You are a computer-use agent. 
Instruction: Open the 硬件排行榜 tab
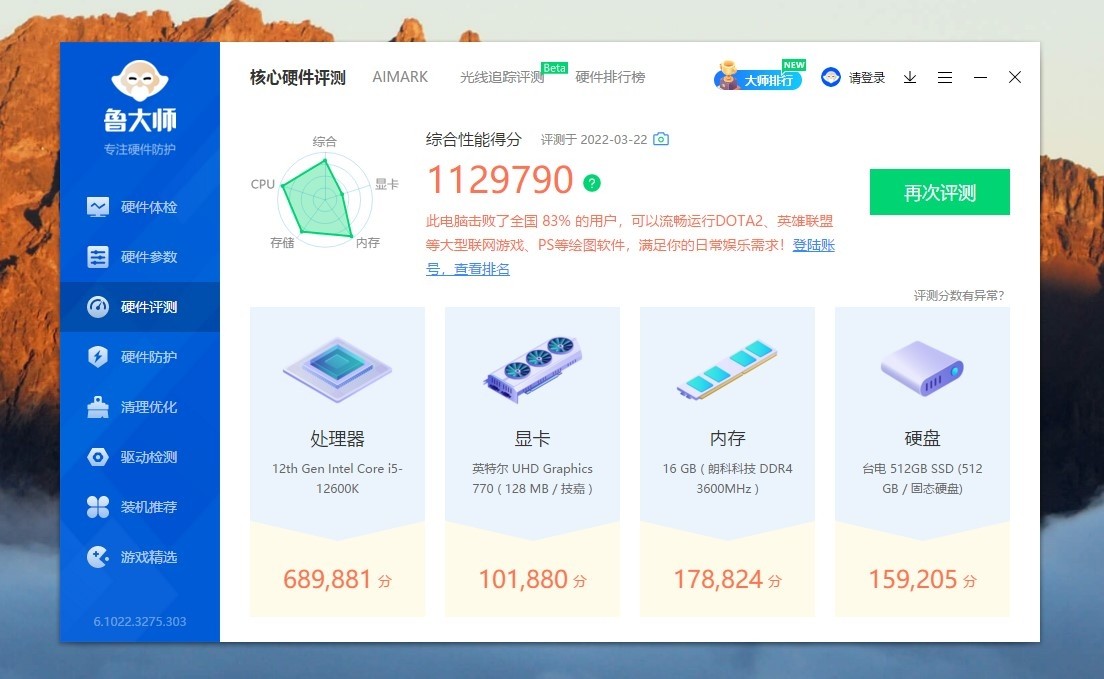tap(611, 77)
